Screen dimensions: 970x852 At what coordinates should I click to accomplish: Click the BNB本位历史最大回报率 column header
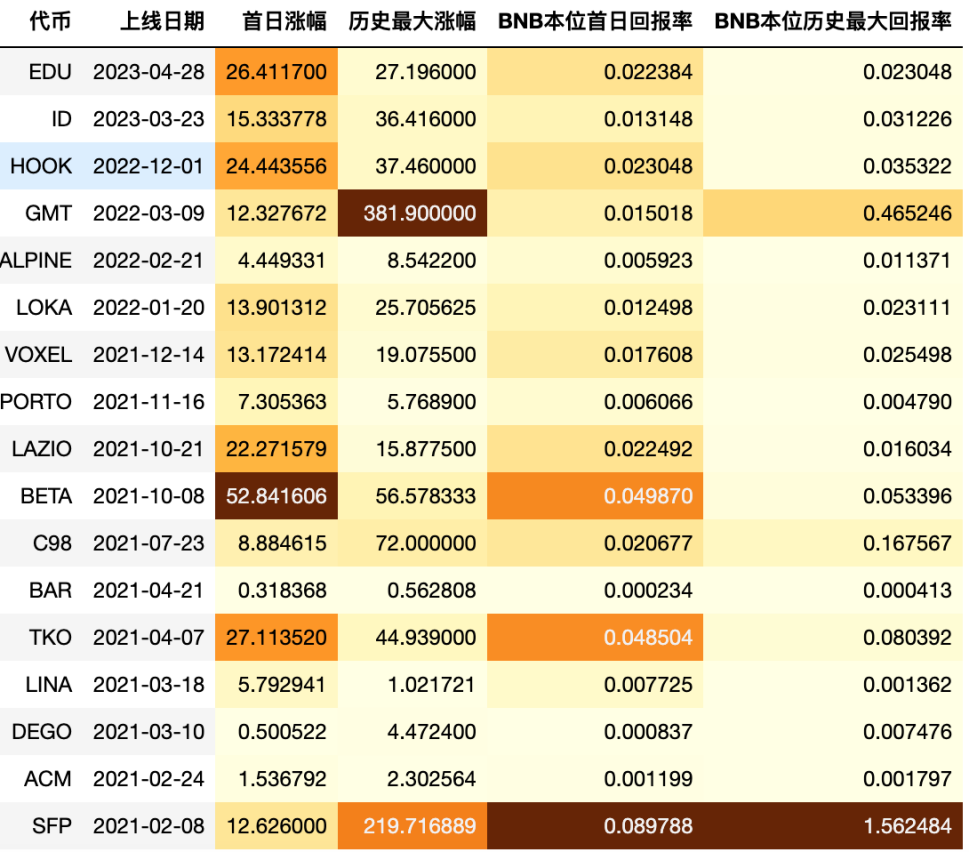tap(828, 24)
